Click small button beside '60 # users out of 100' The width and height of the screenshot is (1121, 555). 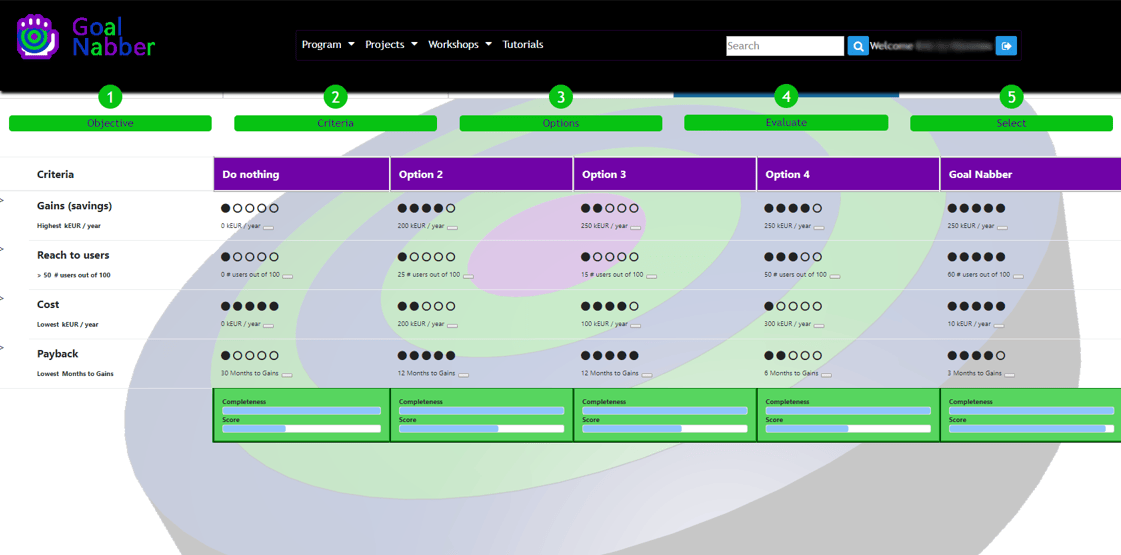[x=1018, y=276]
